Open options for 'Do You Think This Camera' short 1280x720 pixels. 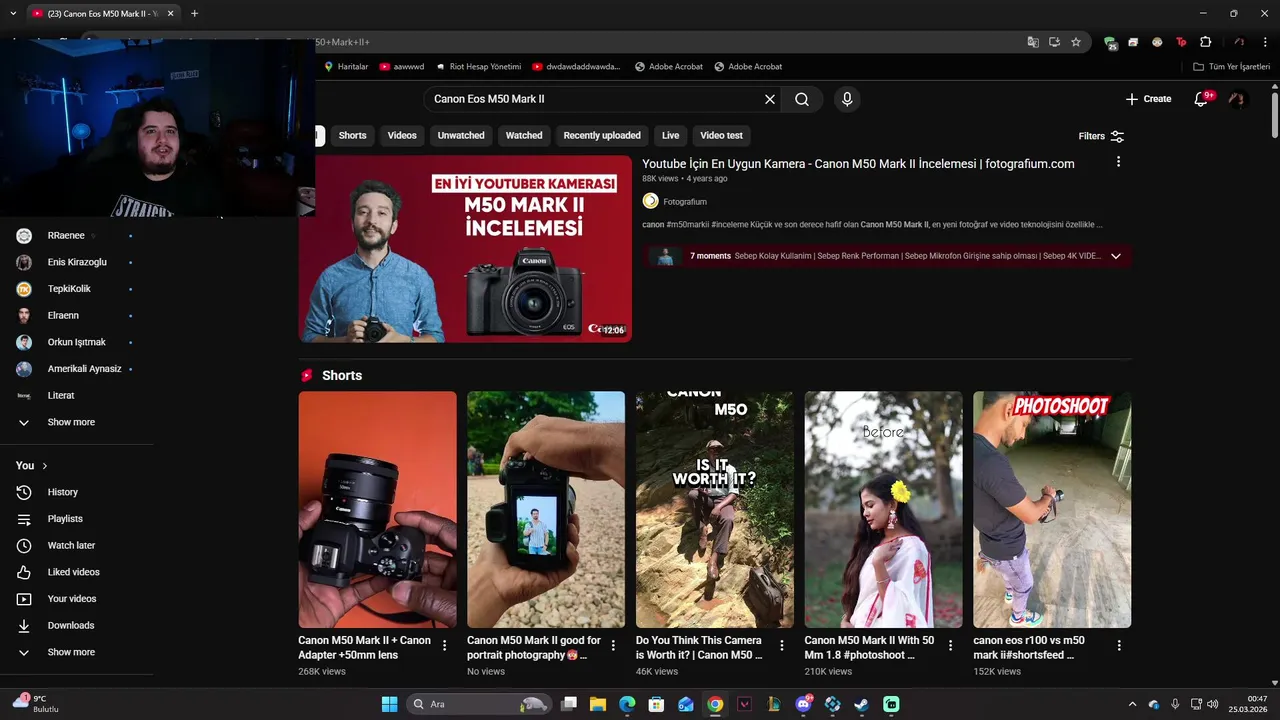coord(782,646)
